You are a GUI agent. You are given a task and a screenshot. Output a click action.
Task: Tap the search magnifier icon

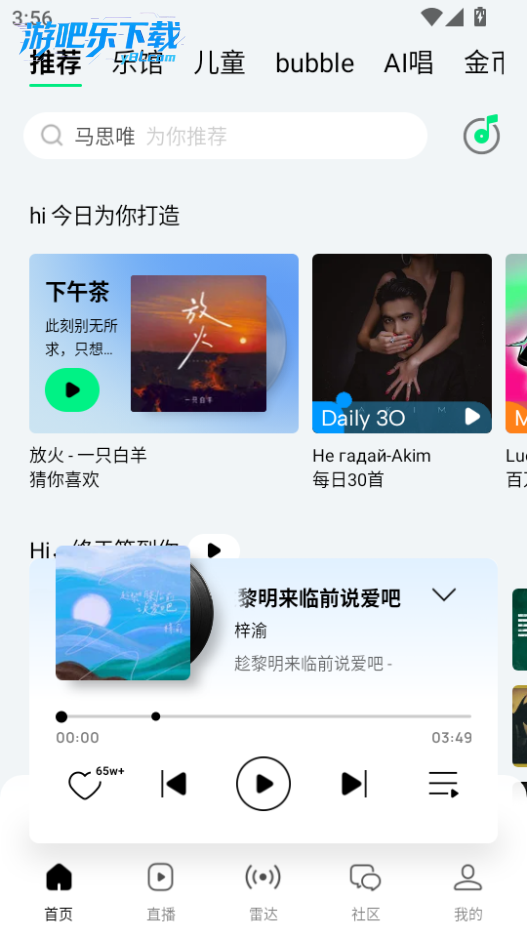click(x=52, y=136)
